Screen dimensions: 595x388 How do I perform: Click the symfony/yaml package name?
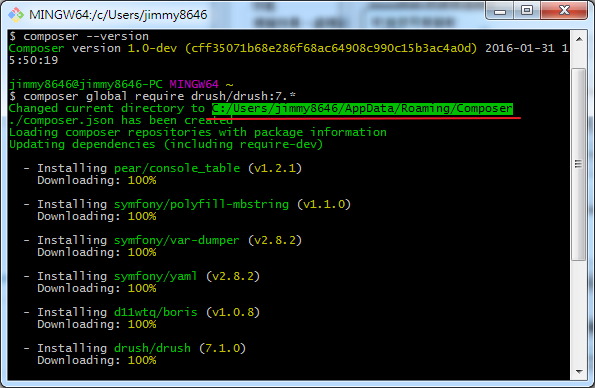[156, 276]
